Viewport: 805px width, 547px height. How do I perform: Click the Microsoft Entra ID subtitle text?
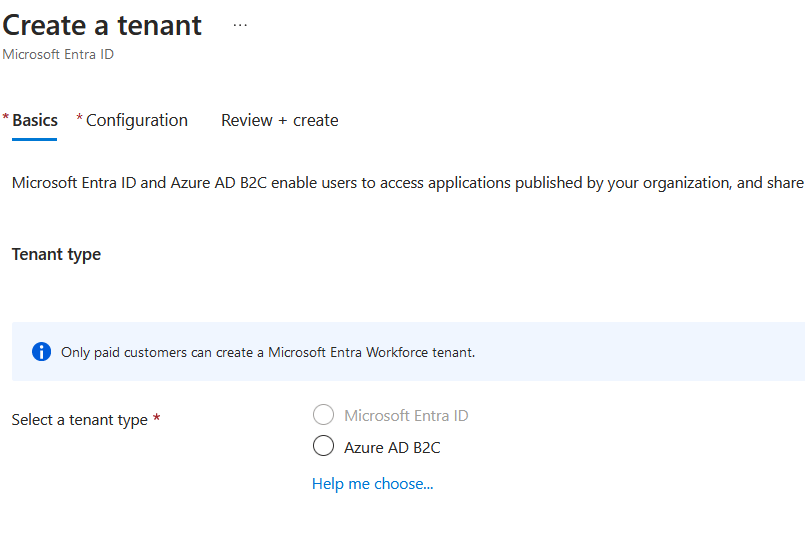tap(58, 54)
